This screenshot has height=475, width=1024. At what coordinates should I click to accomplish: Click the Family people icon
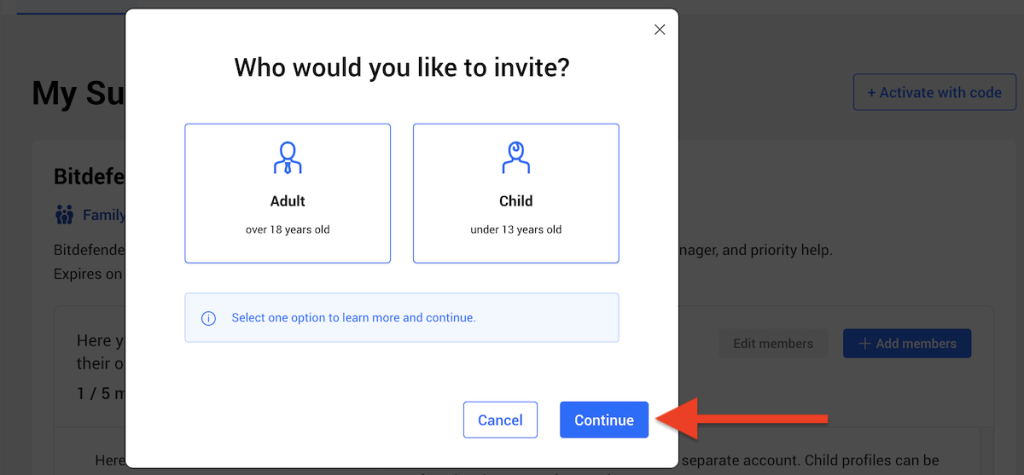pos(65,215)
